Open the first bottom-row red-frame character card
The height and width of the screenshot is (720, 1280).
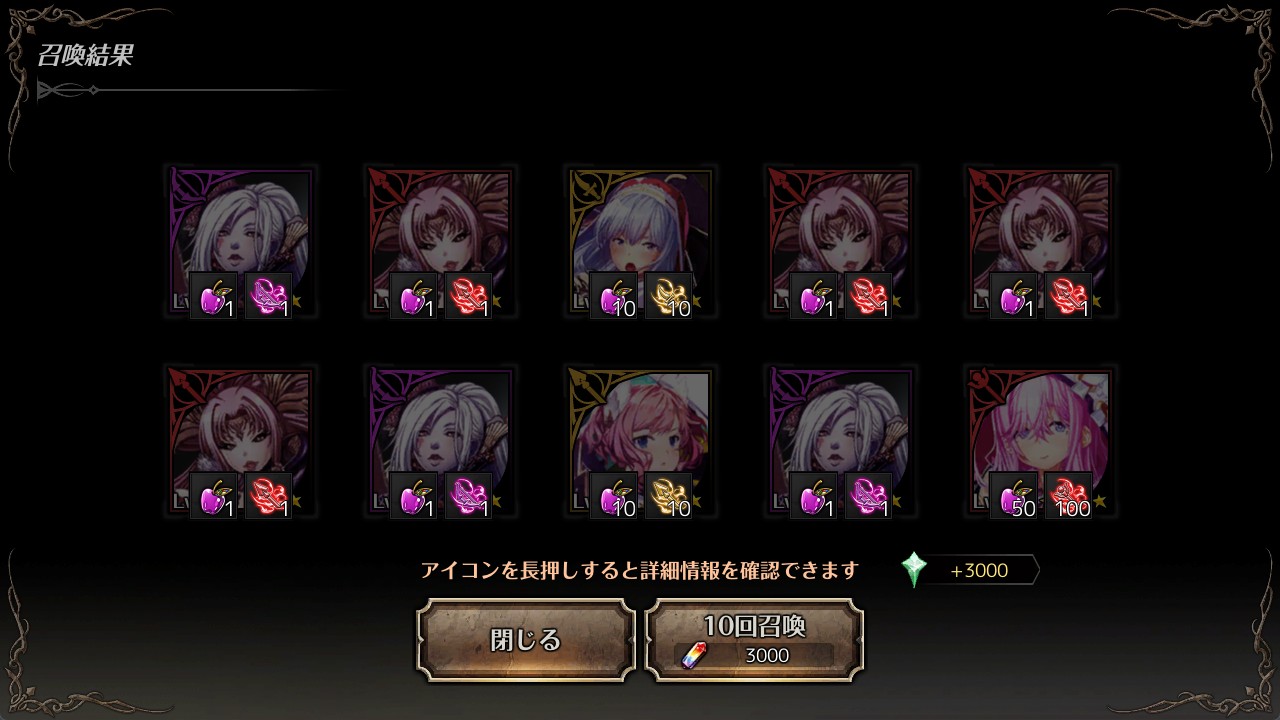(x=240, y=443)
